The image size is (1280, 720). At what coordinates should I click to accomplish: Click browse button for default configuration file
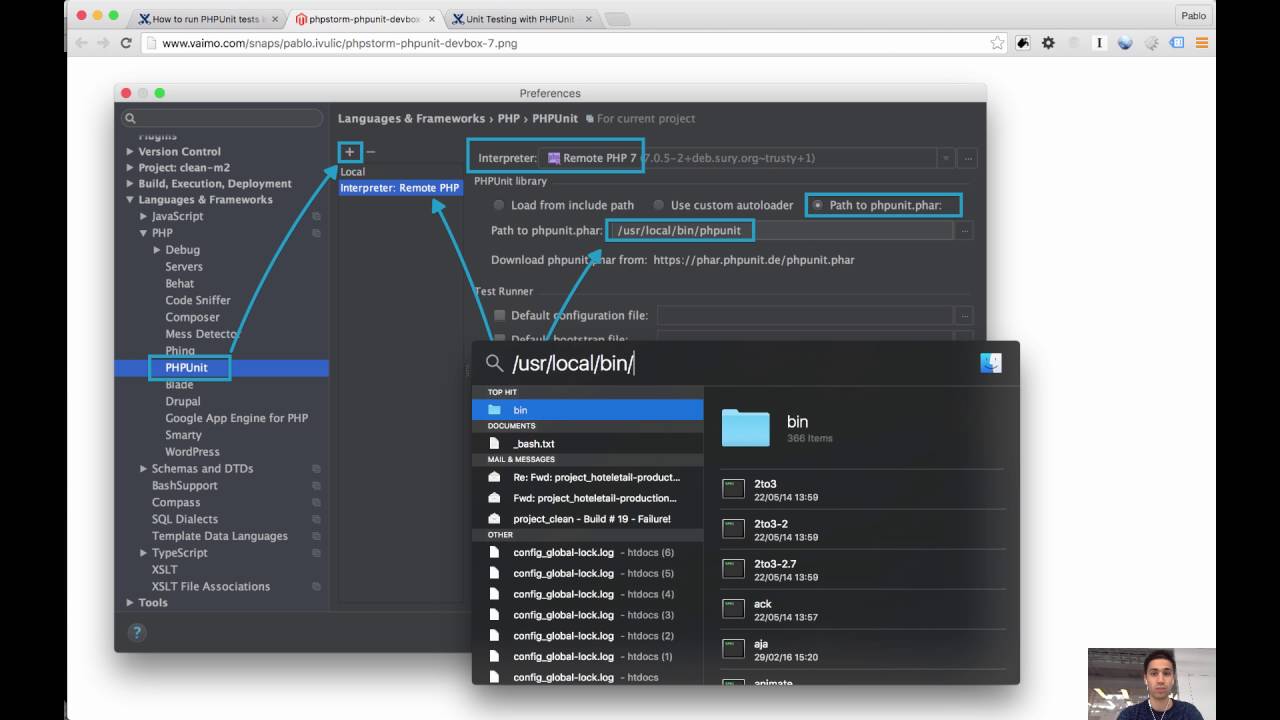(964, 315)
